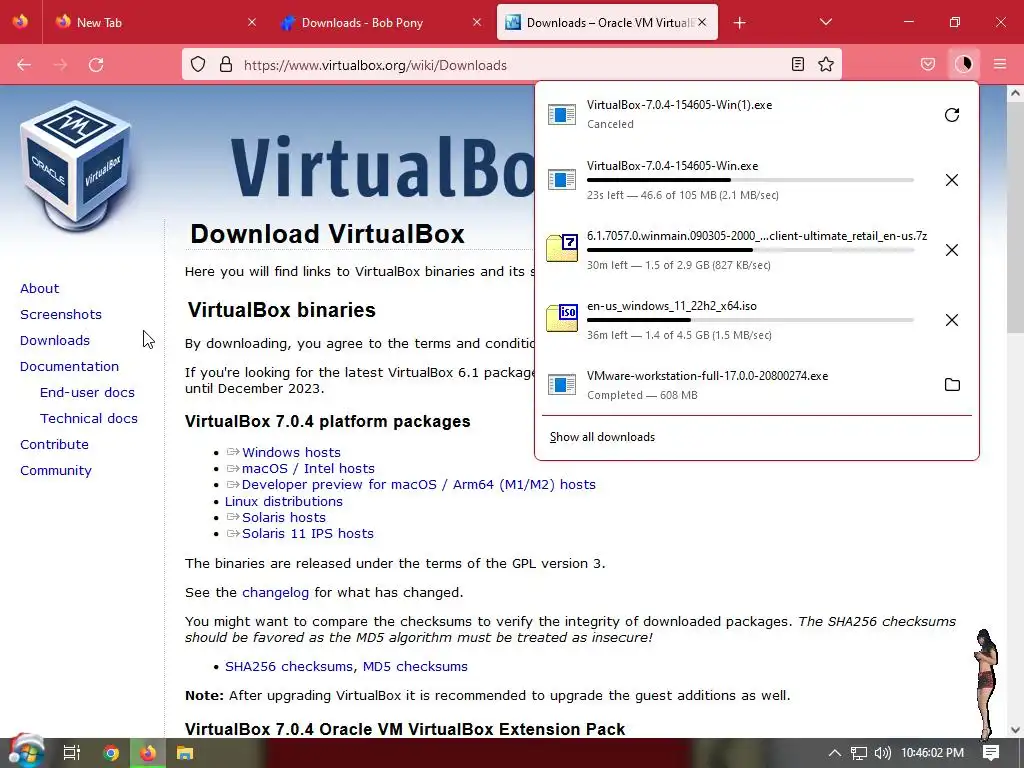Screen dimensions: 1024x768
Task: Reload the page with the refresh icon
Action: click(96, 65)
